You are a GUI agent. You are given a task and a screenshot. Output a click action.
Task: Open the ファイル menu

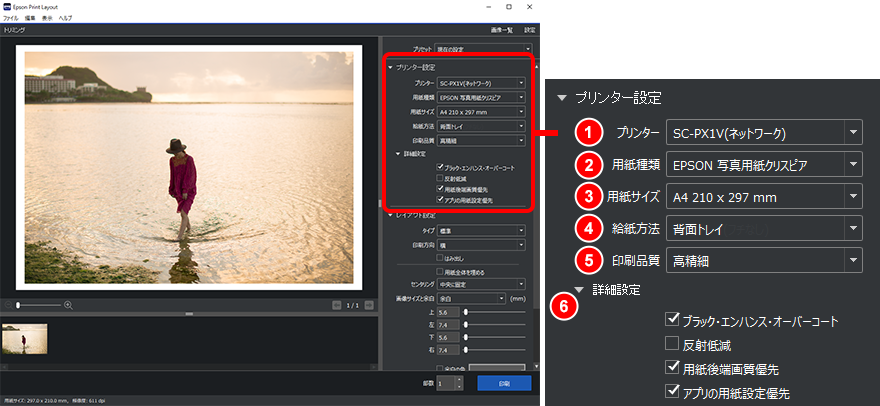(x=11, y=19)
